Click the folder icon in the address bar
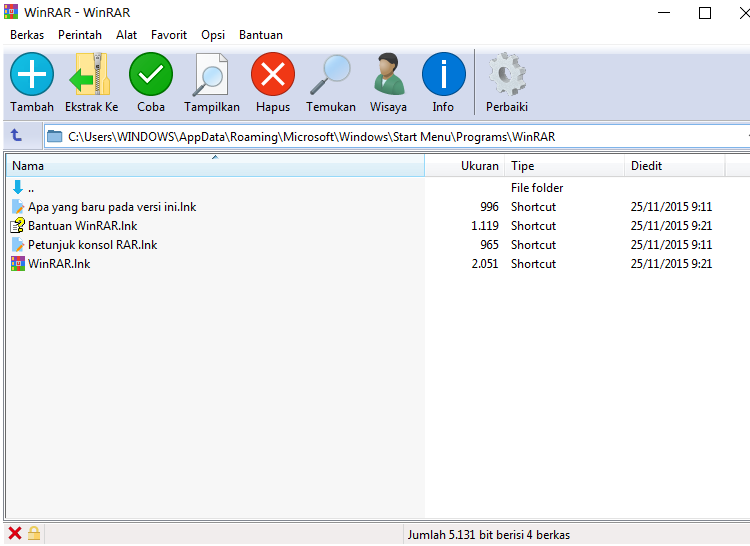750x546 pixels. 55,137
